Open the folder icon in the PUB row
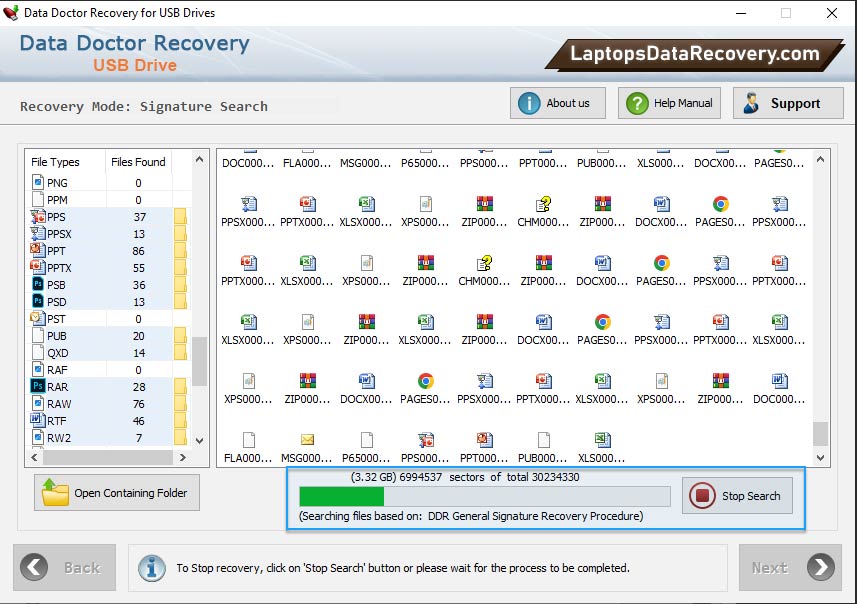The image size is (857, 604). coord(180,335)
